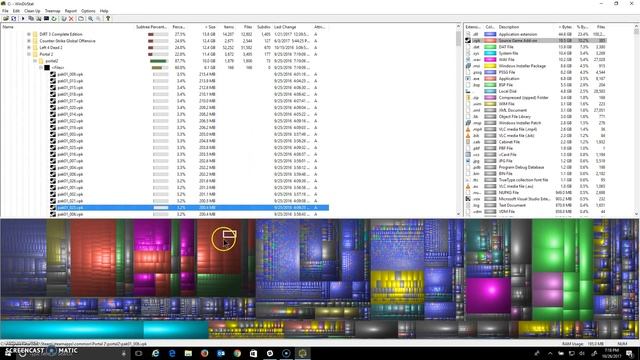Viewport: 640px width, 360px height.
Task: Click the Properties toolbar icon
Action: (x=81, y=18)
